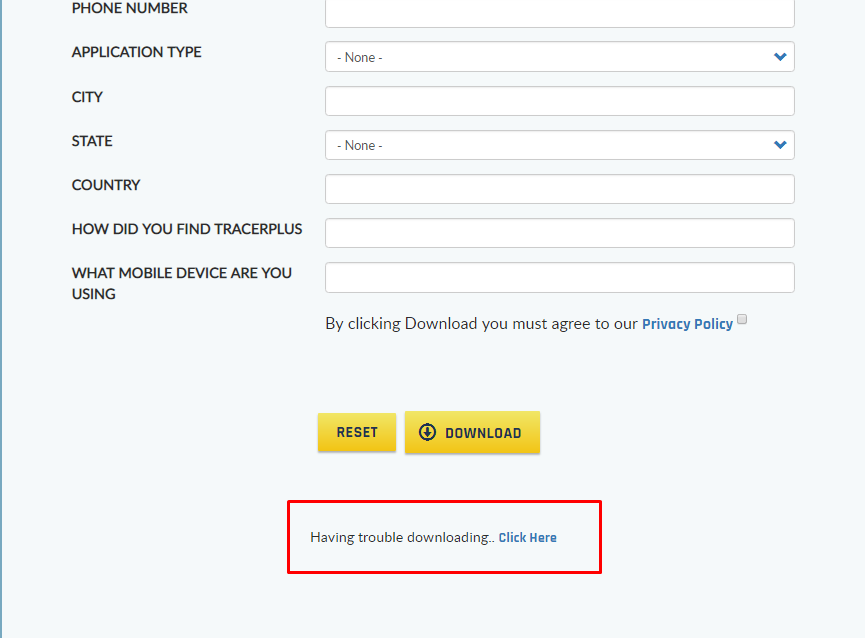This screenshot has height=638, width=865.
Task: Click the Reset button
Action: pos(356,432)
